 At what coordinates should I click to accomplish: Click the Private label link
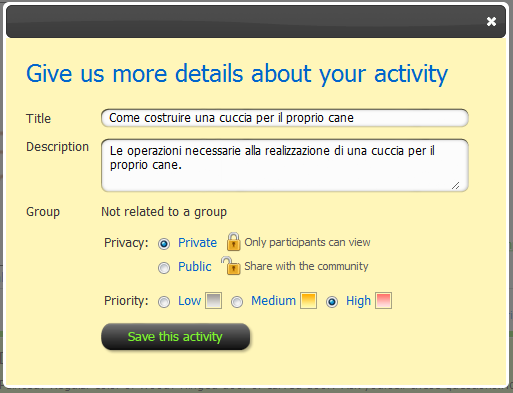[197, 243]
